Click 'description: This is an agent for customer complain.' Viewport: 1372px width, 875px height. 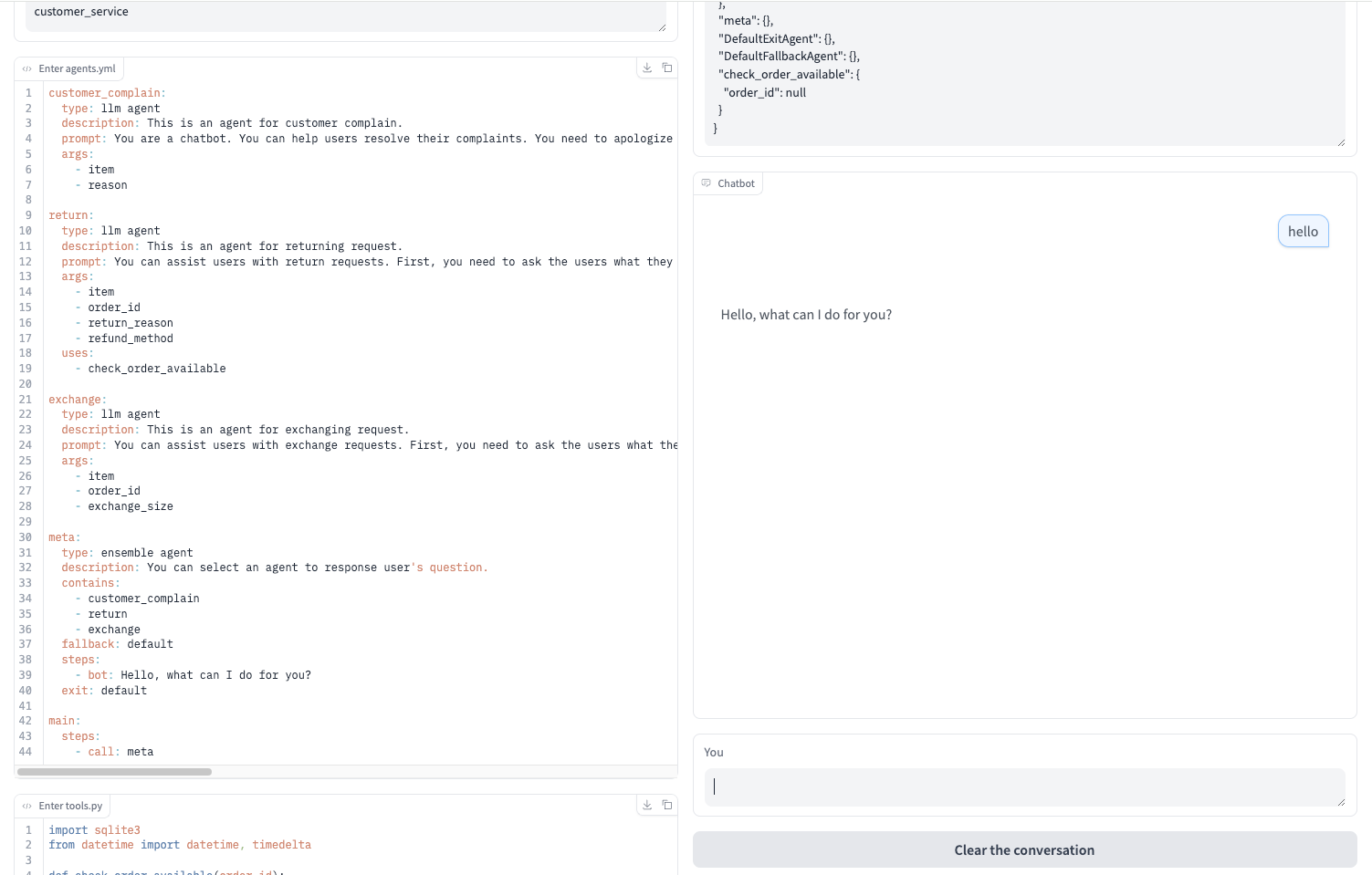(x=232, y=123)
